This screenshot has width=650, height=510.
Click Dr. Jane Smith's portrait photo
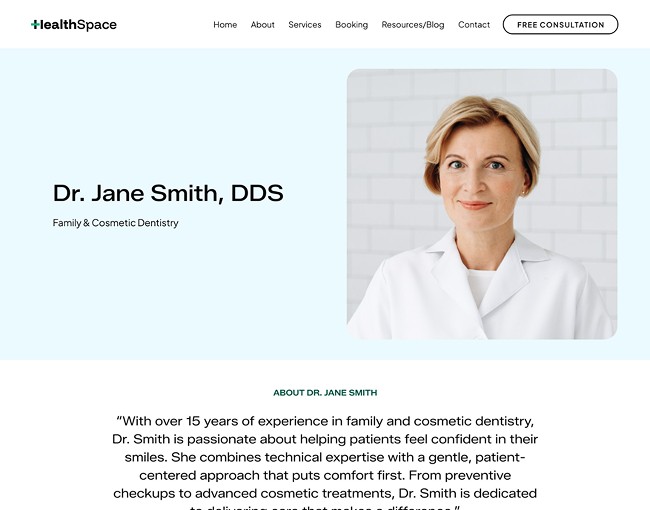coord(482,204)
